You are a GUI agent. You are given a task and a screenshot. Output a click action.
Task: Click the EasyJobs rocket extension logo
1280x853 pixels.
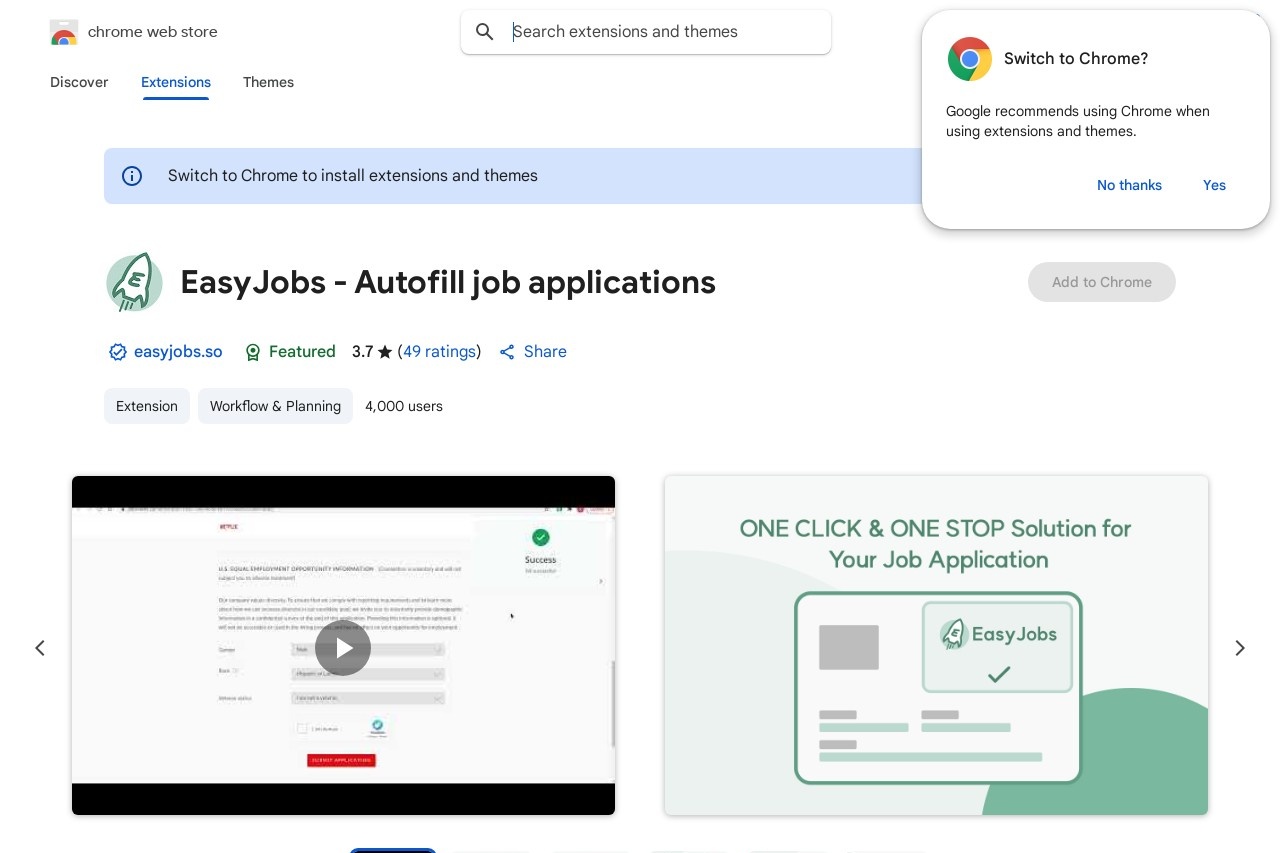134,282
